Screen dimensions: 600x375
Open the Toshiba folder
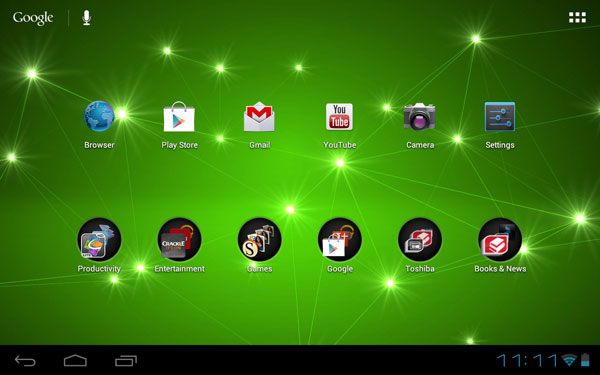420,240
